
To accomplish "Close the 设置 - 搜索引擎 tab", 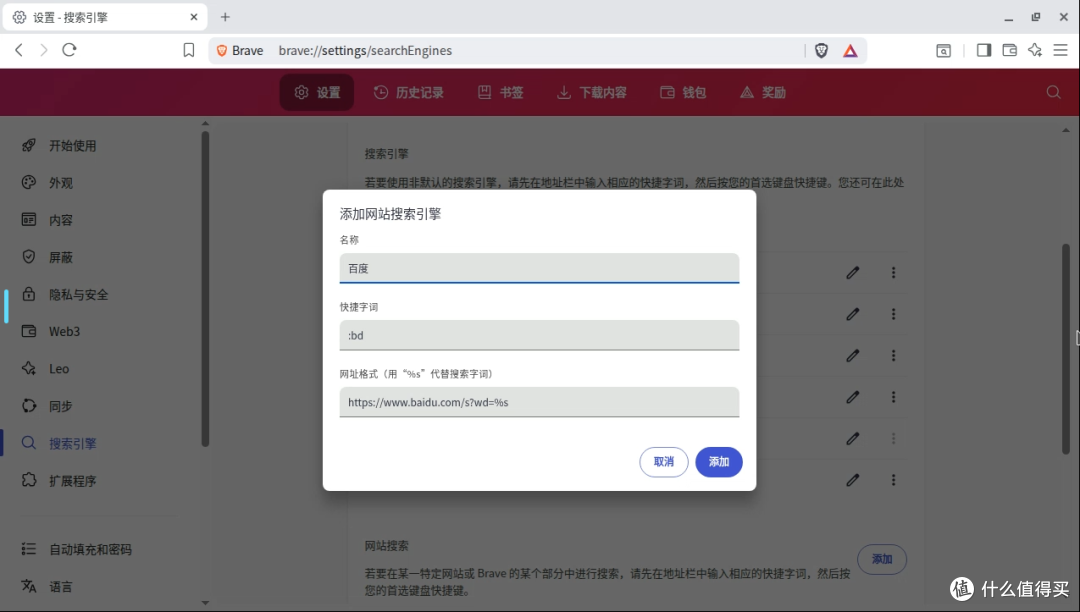I will coord(194,17).
